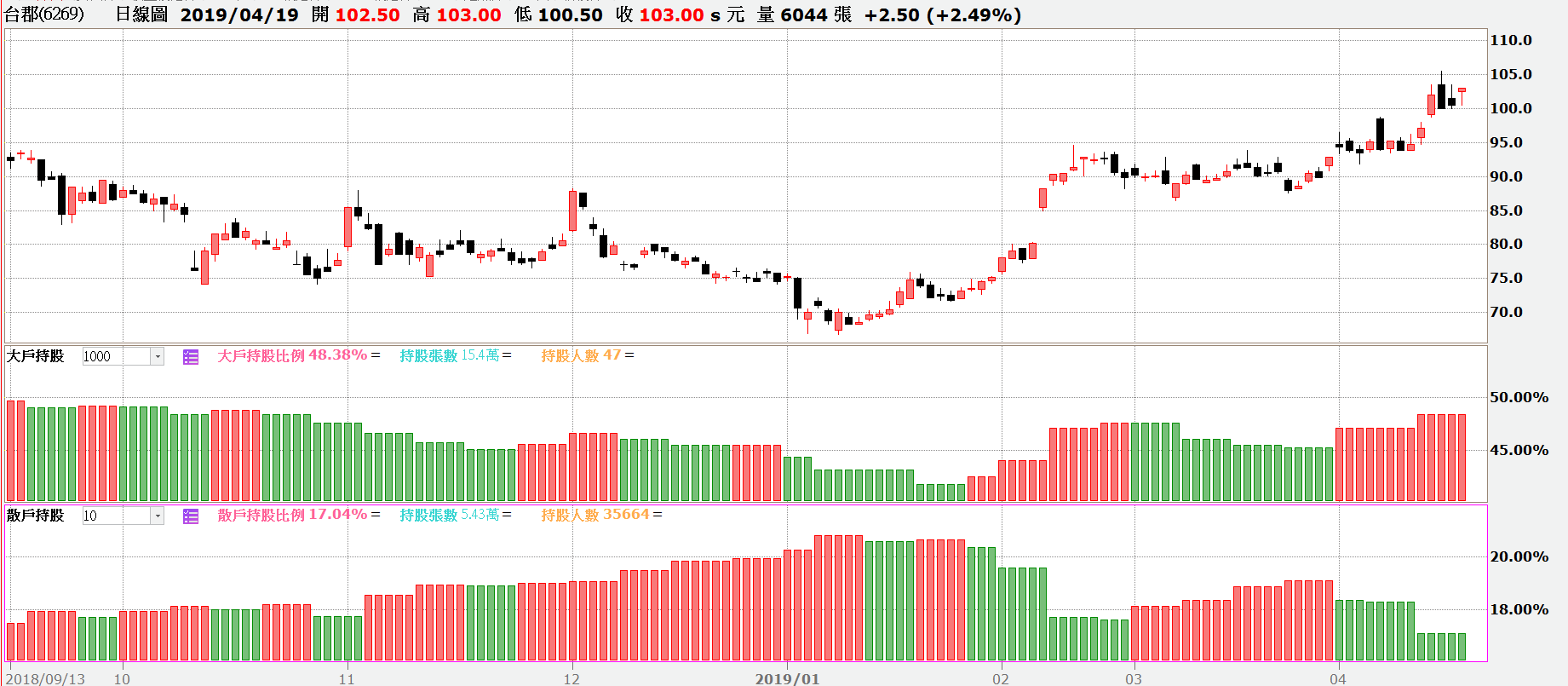Expand the 散戶持股 threshold dropdown arrow
Viewport: 1568px width, 686px height.
click(x=158, y=516)
